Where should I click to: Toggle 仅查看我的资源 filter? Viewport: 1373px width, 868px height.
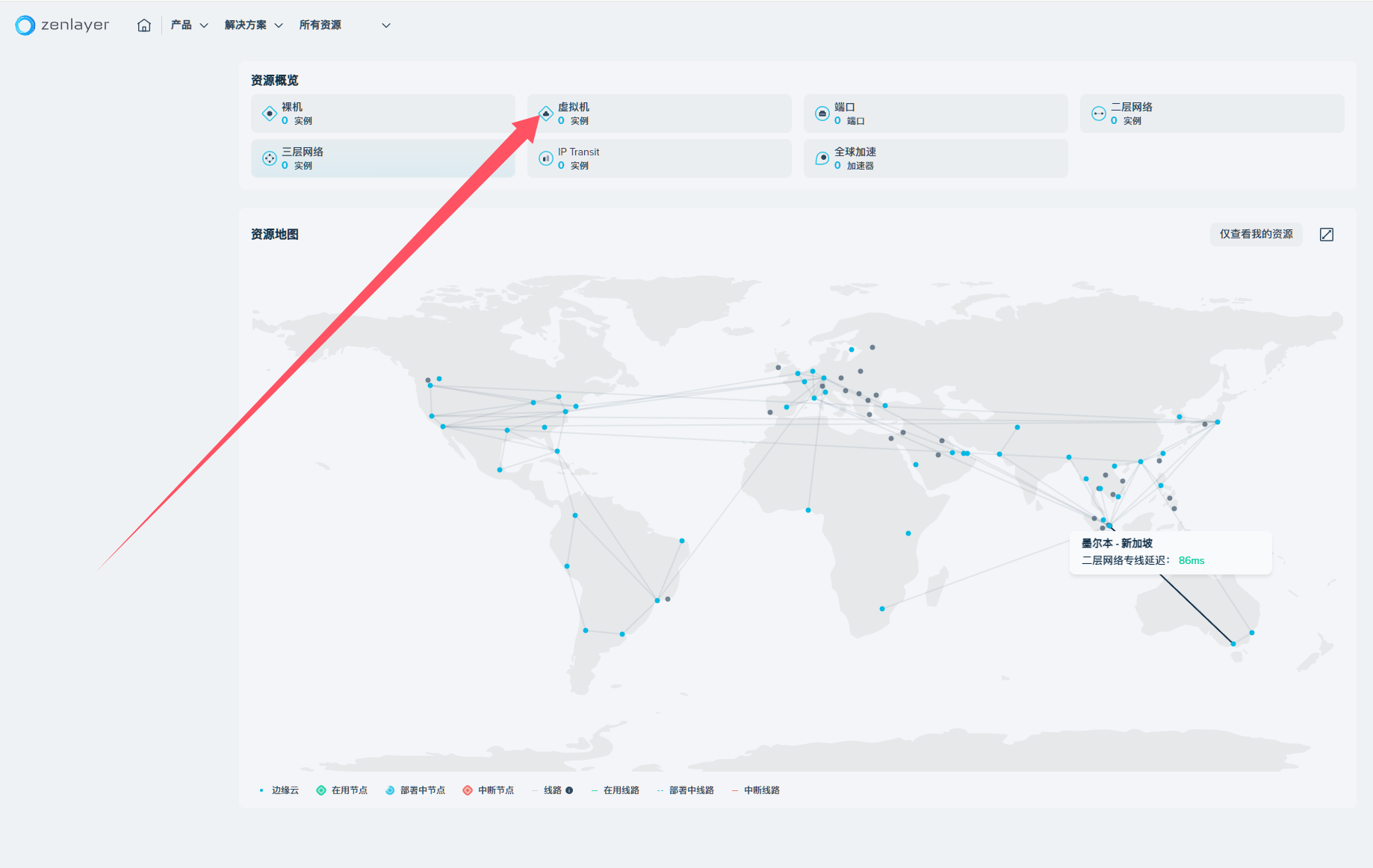pyautogui.click(x=1256, y=235)
